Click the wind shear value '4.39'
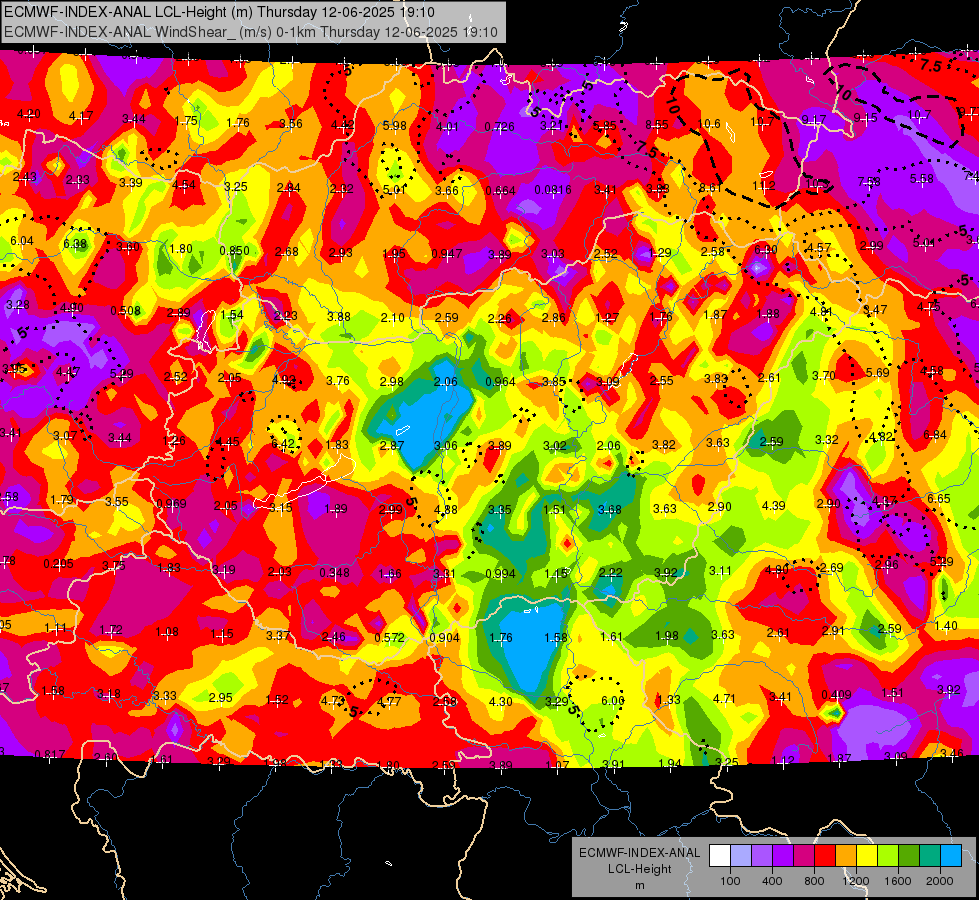Screen dimensions: 979x900 [774, 505]
